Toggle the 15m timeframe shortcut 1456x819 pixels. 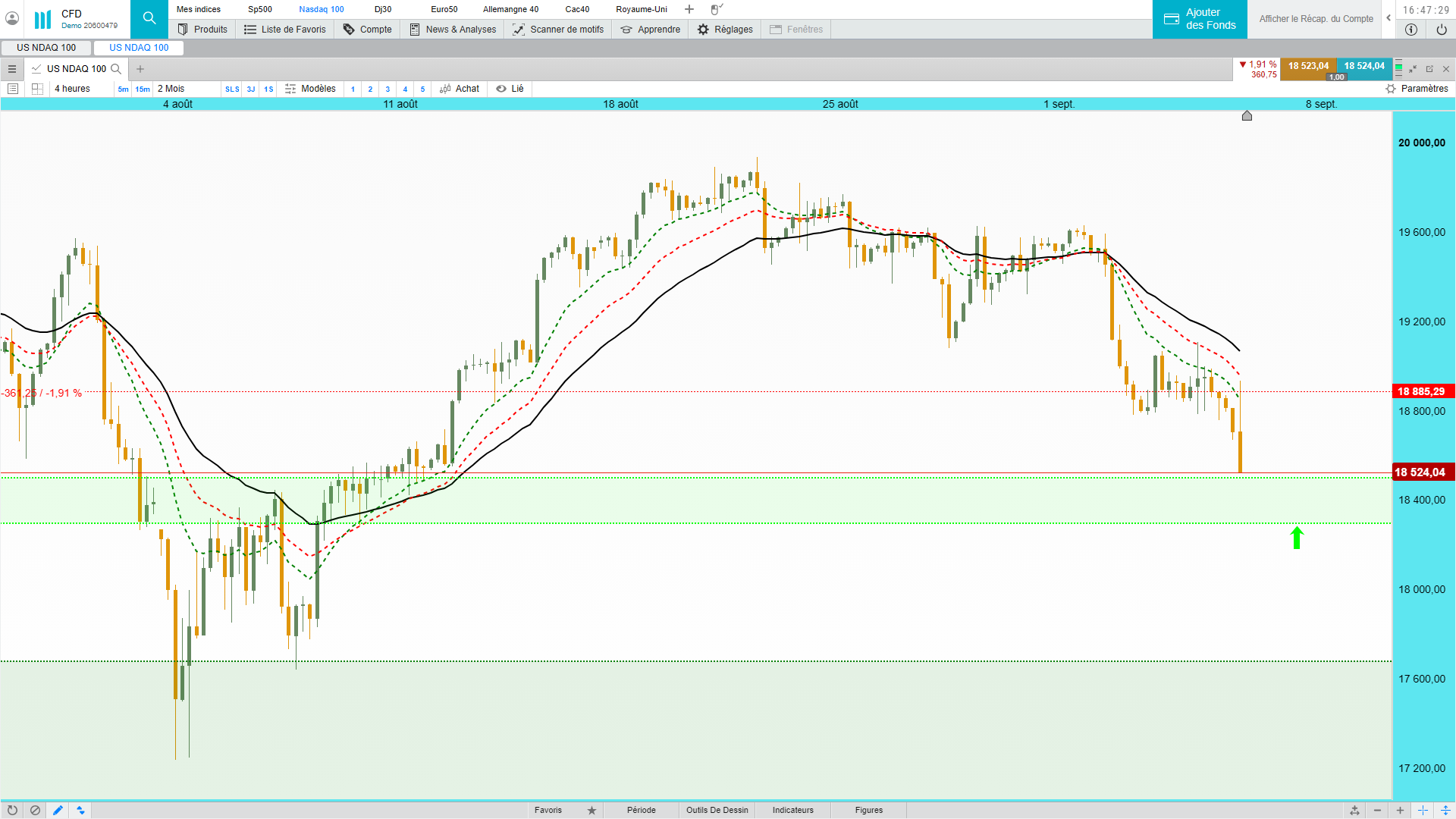pos(143,89)
